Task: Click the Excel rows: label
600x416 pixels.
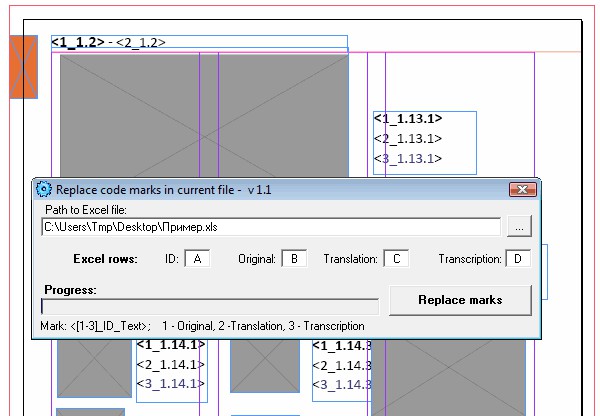Action: (105, 259)
